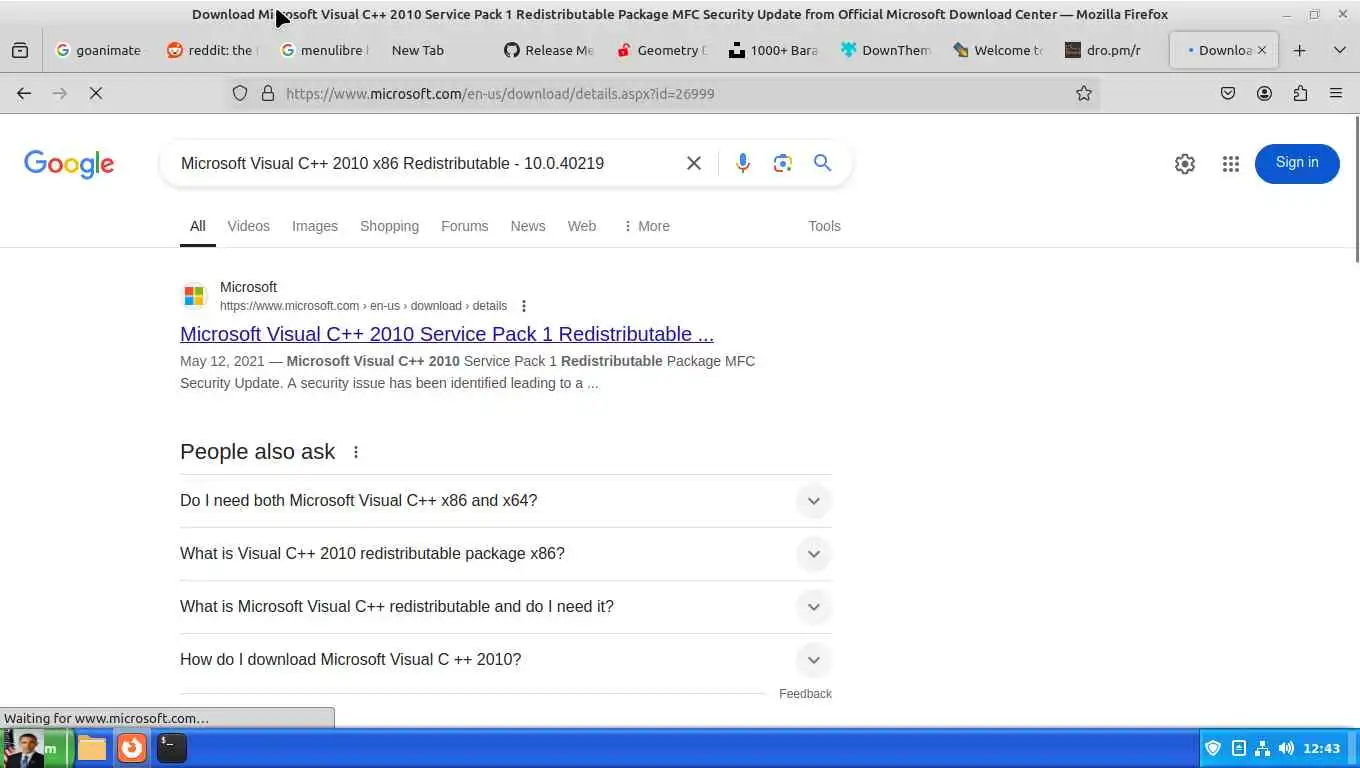The height and width of the screenshot is (768, 1360).
Task: List all tabs with the chevron
Action: [x=1339, y=50]
